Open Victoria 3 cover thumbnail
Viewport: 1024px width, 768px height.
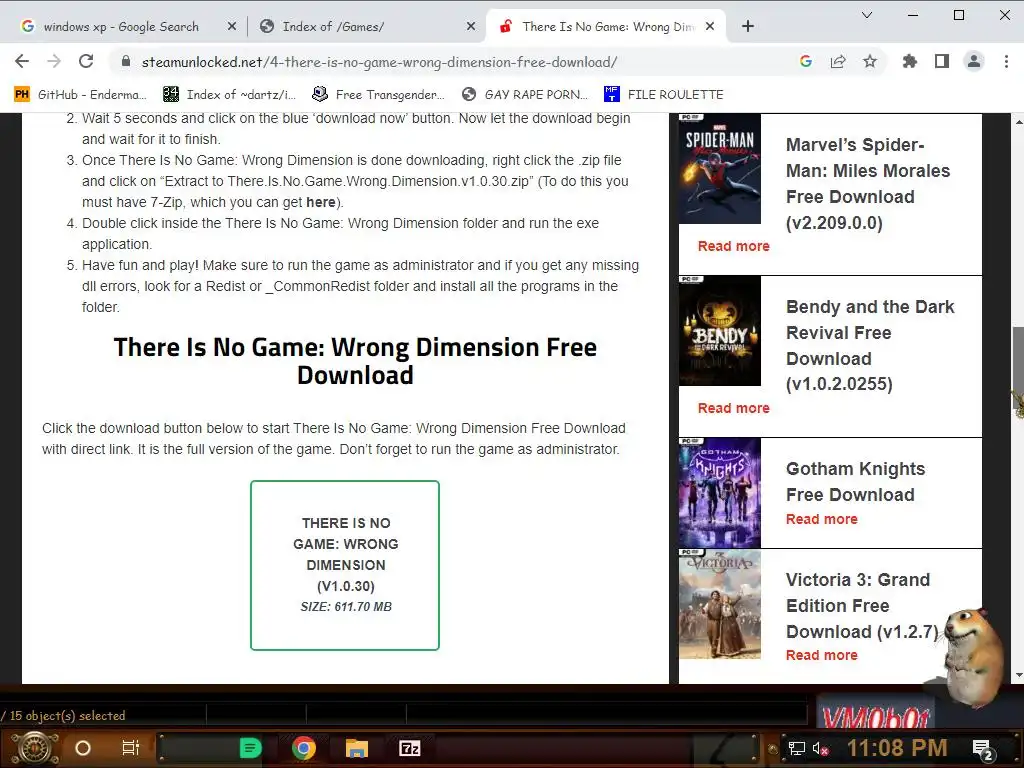point(720,604)
